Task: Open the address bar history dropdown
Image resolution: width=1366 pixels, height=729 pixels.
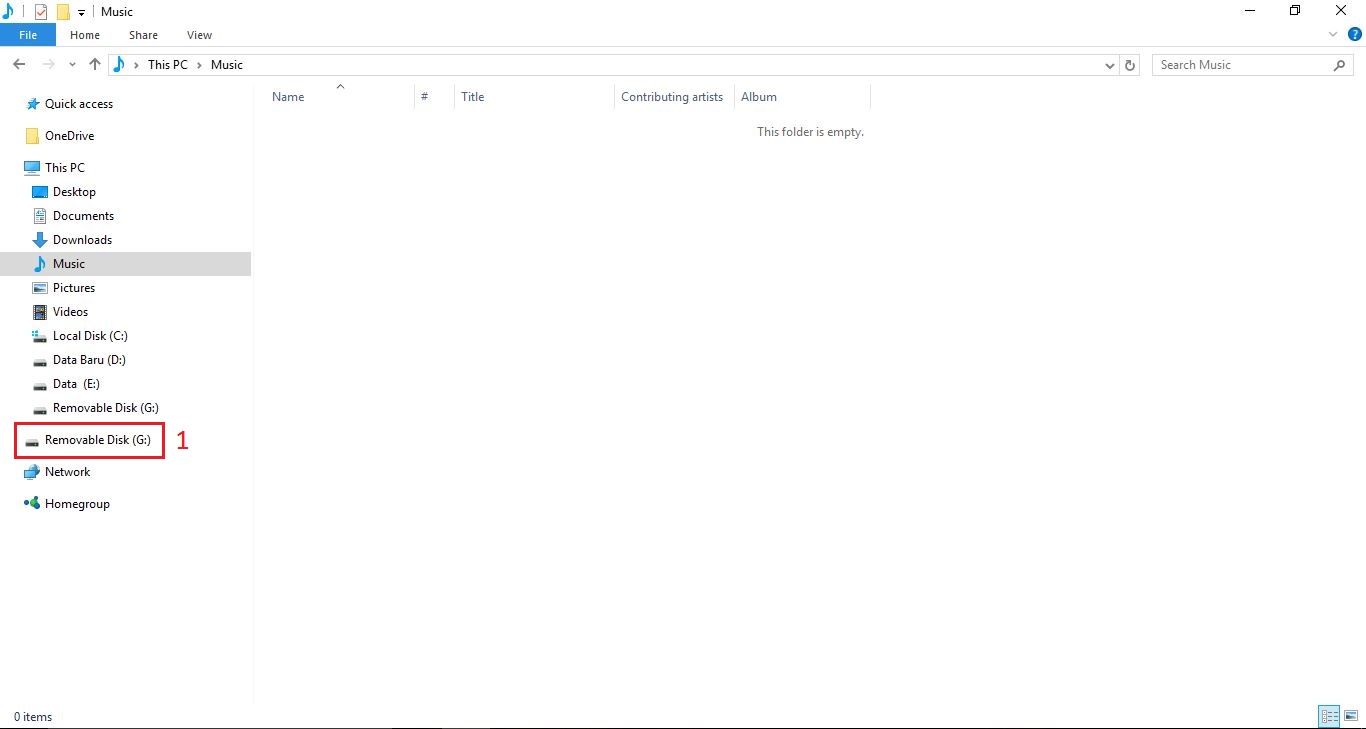Action: [x=1110, y=65]
